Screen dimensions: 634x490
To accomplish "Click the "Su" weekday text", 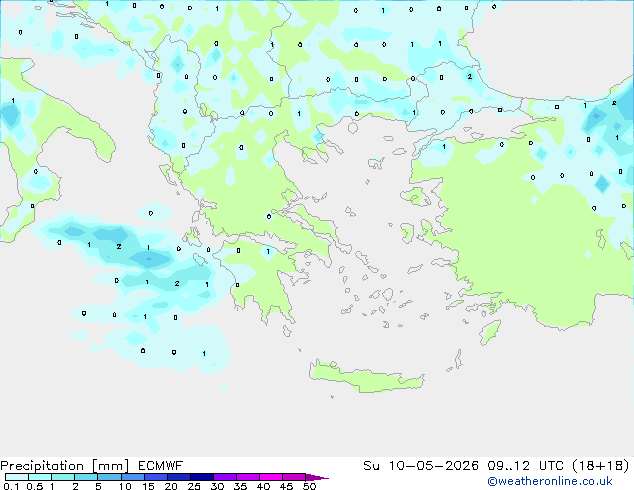I will [371, 466].
